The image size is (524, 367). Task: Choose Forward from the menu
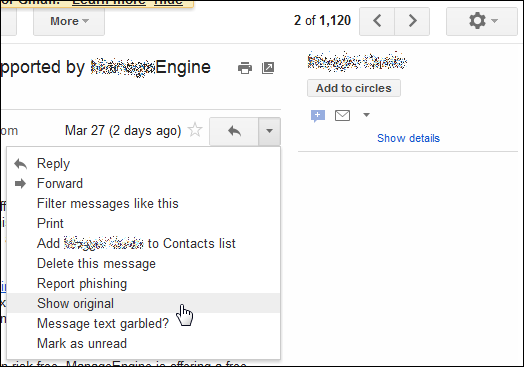[144, 184]
